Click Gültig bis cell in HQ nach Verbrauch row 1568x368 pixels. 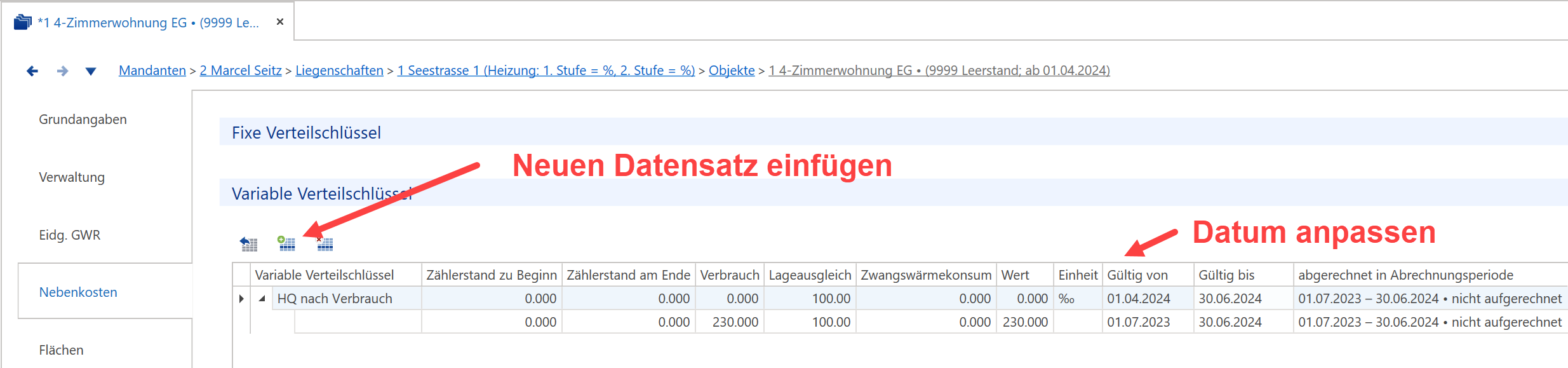point(1243,298)
